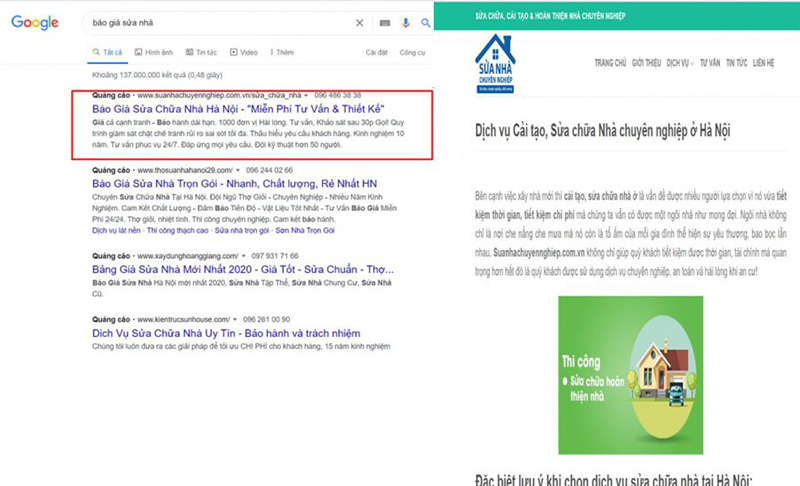The image size is (800, 486).
Task: Click phone number '097 931 71 66'
Action: 275,256
